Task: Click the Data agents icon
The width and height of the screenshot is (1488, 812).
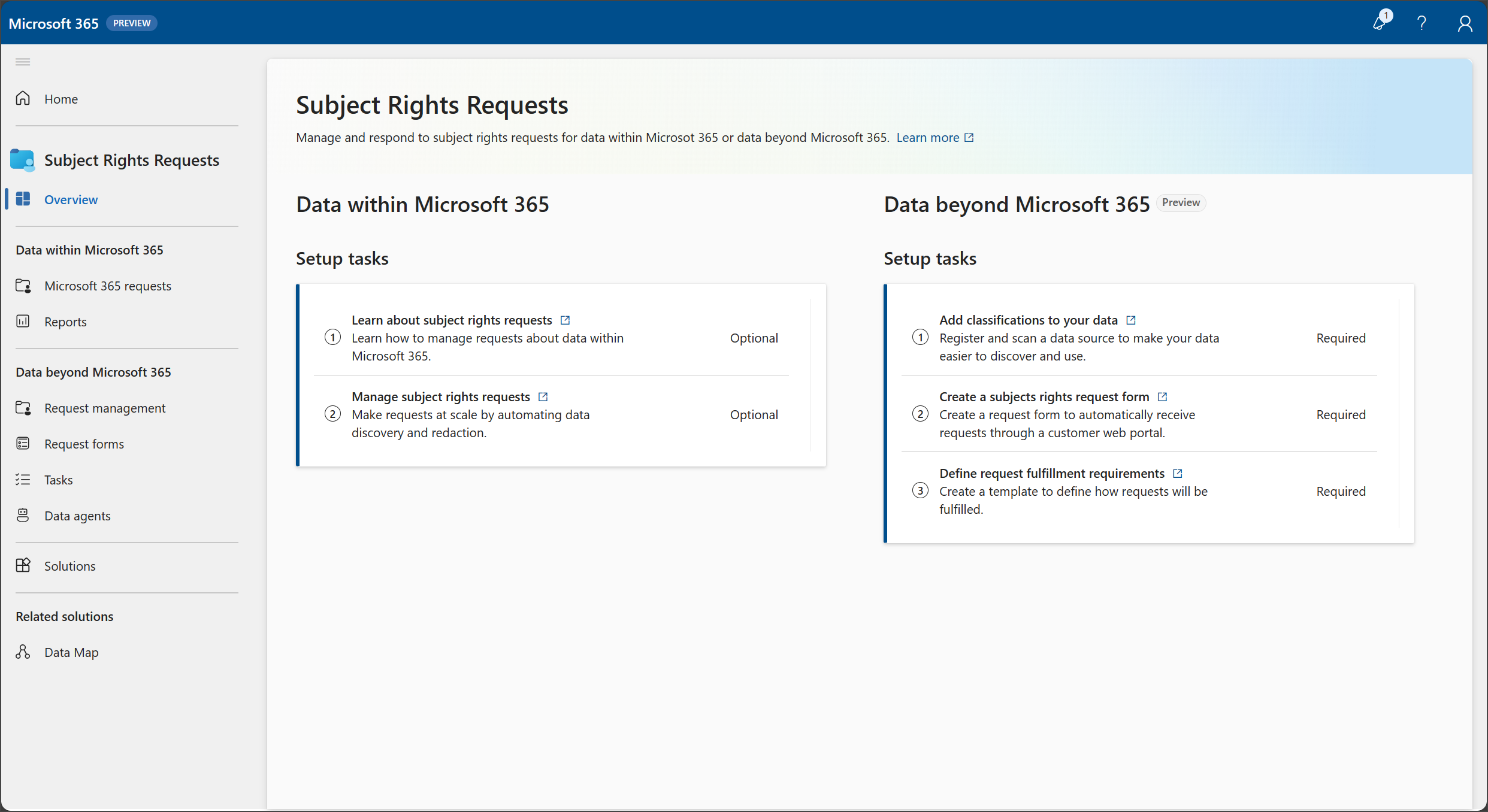Action: click(24, 515)
